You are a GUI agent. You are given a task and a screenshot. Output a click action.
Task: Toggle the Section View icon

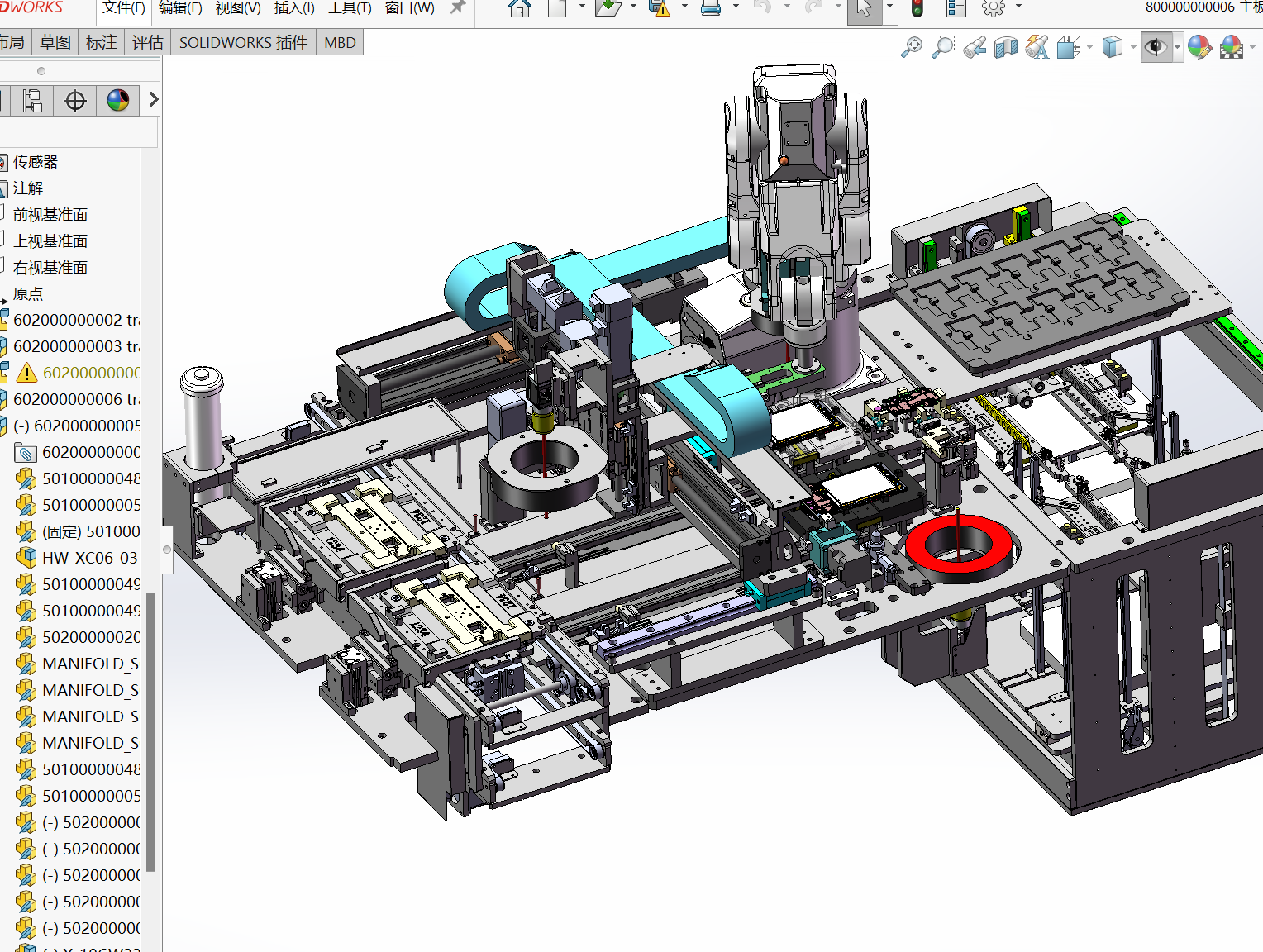pos(1006,47)
